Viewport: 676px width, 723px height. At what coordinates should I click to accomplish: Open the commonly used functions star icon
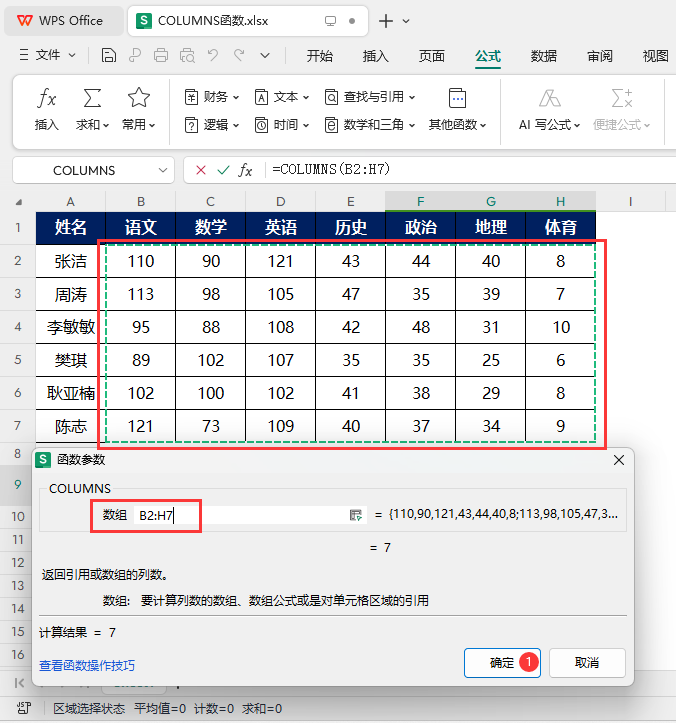(138, 97)
